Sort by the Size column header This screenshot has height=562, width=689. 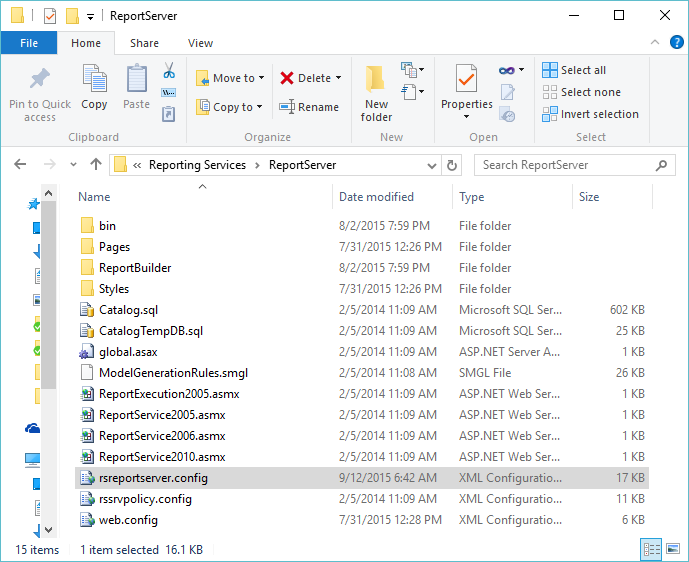pos(589,197)
